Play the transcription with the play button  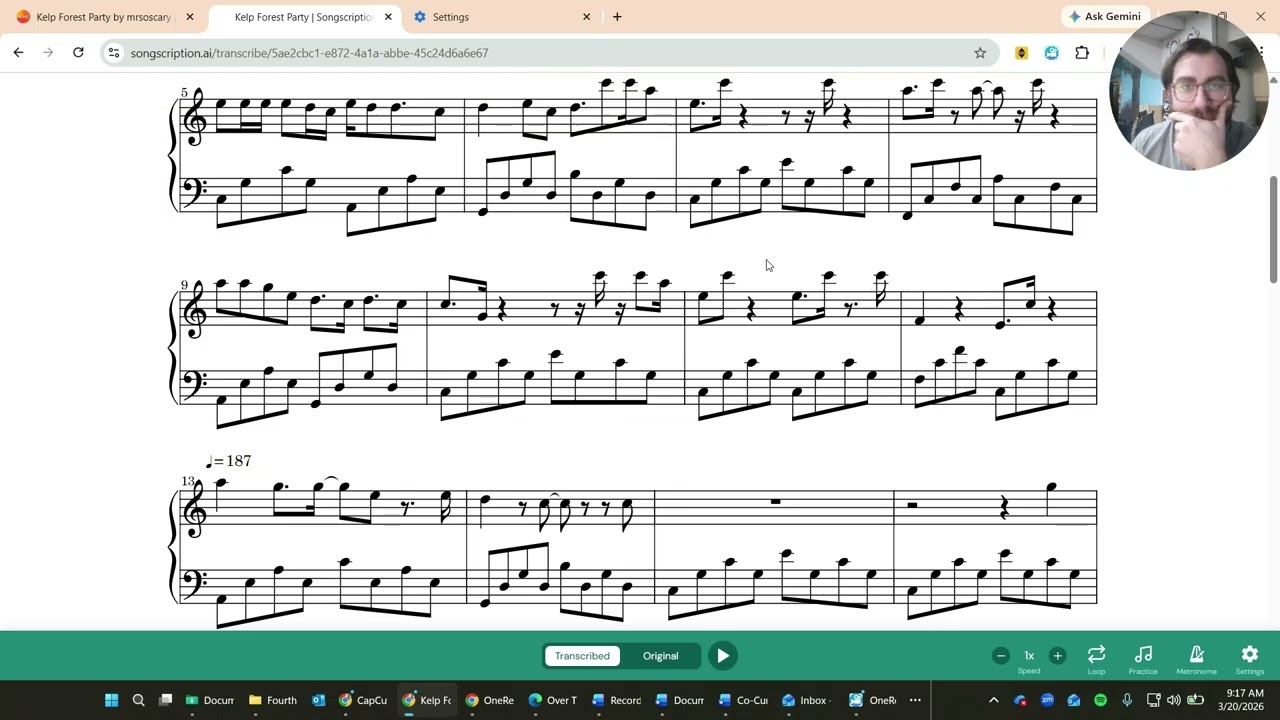click(722, 656)
